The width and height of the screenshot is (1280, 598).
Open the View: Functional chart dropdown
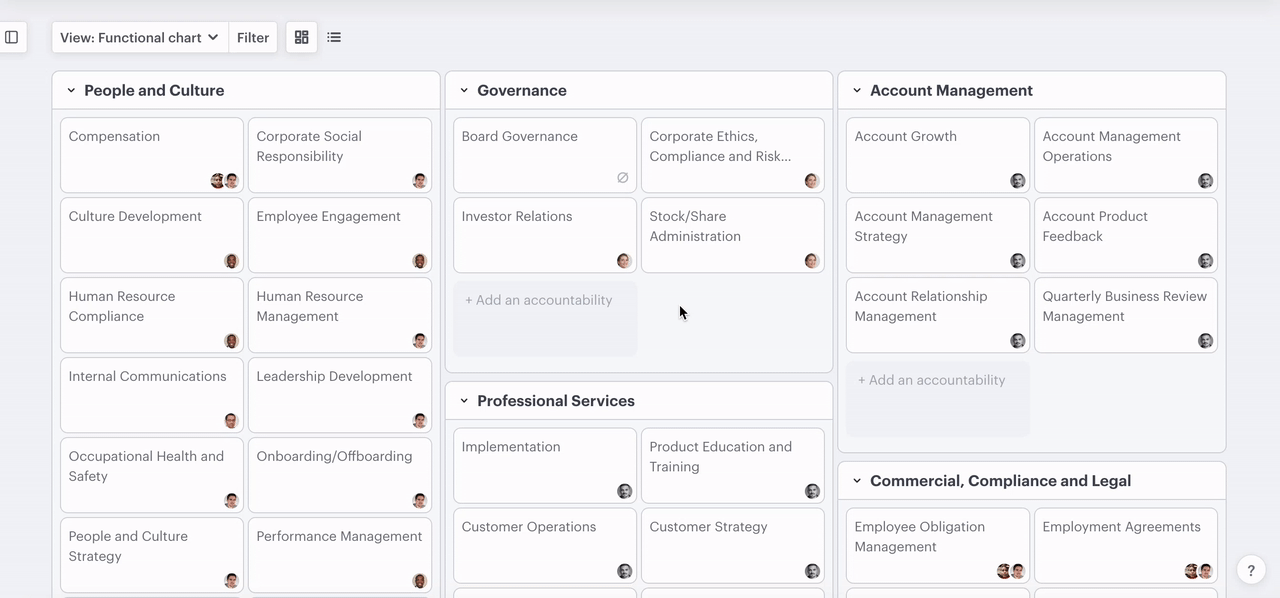click(x=140, y=37)
